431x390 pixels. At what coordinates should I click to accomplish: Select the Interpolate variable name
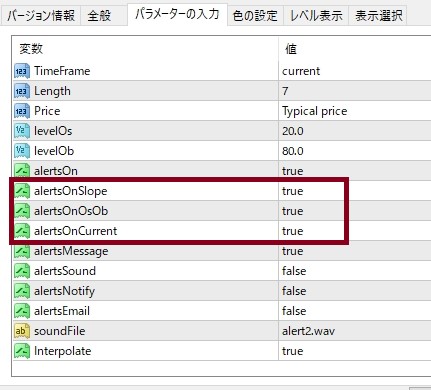62,351
